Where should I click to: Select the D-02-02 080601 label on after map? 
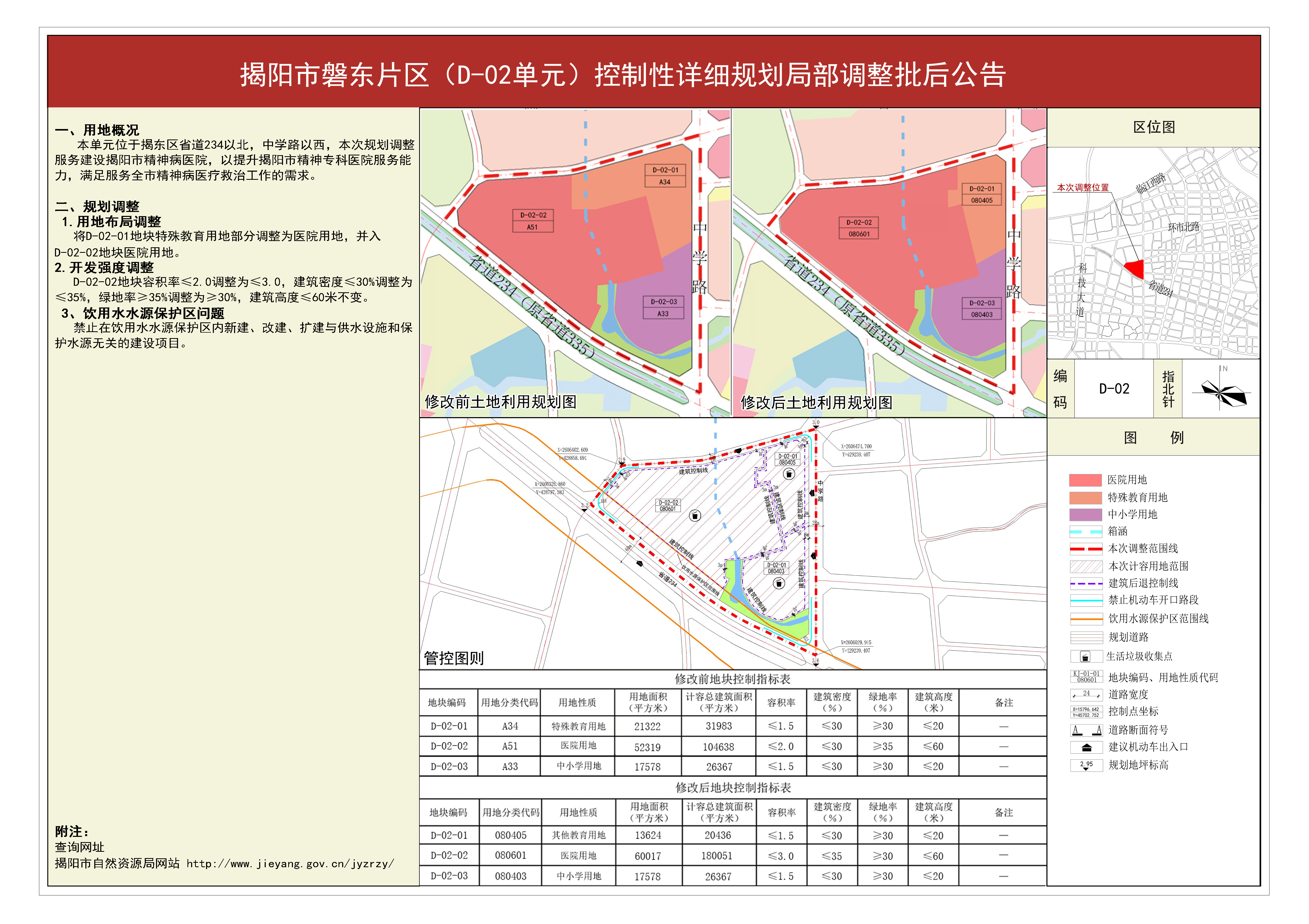pos(859,228)
